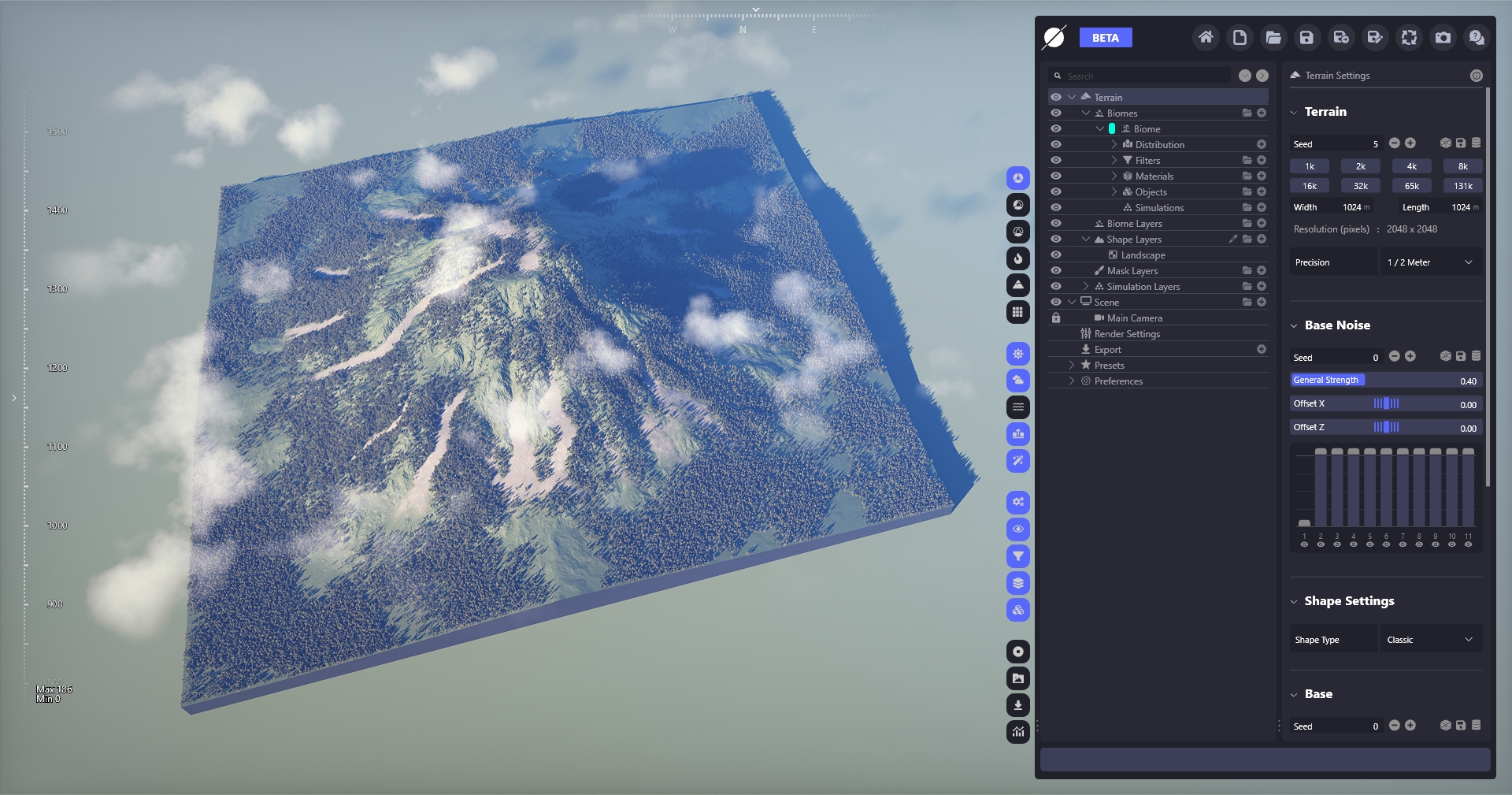
Task: Adjust the General Strength slider
Action: tap(1386, 381)
